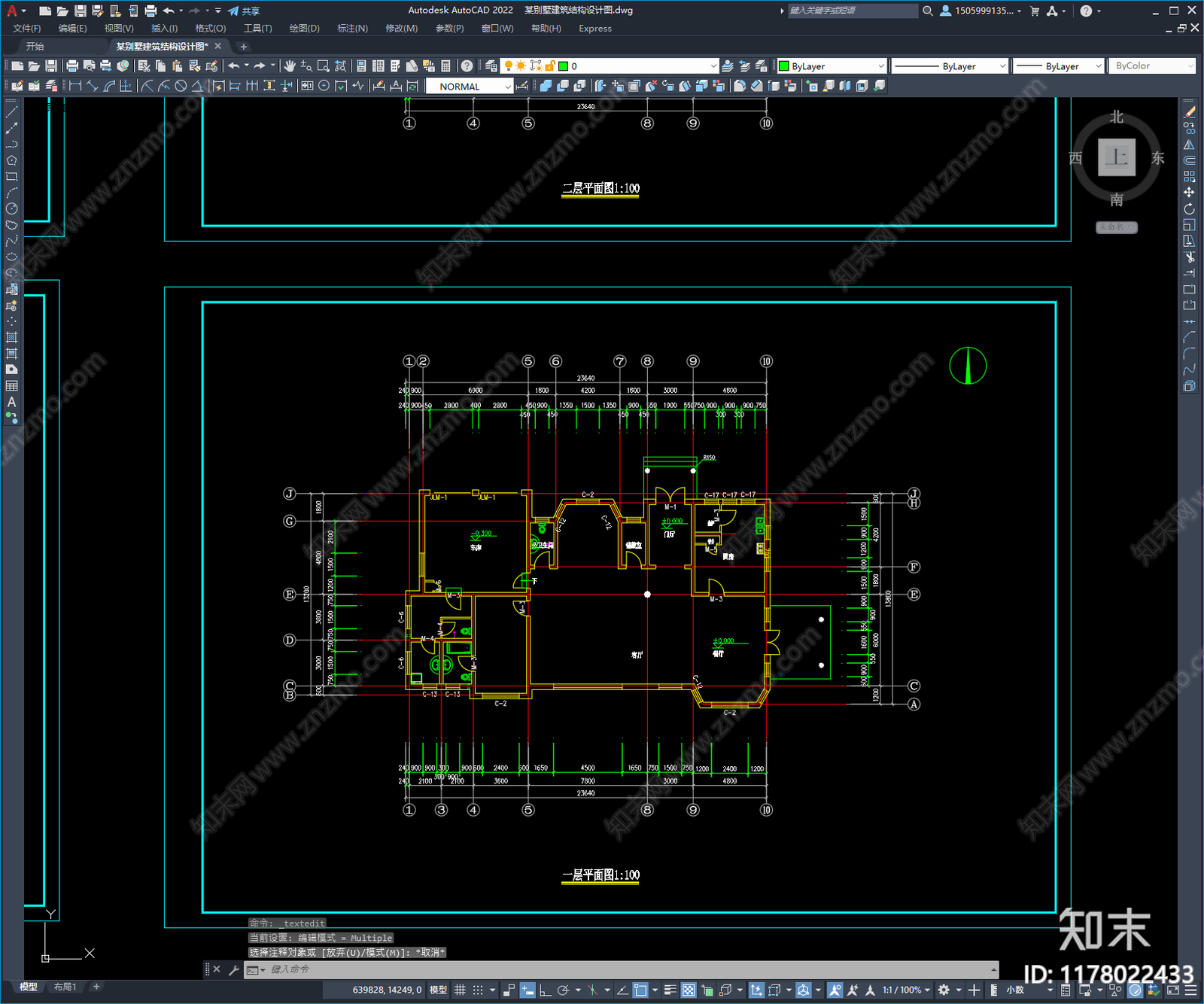Toggle dynamic input in status bar
This screenshot has height=1004, width=1204.
(x=528, y=990)
